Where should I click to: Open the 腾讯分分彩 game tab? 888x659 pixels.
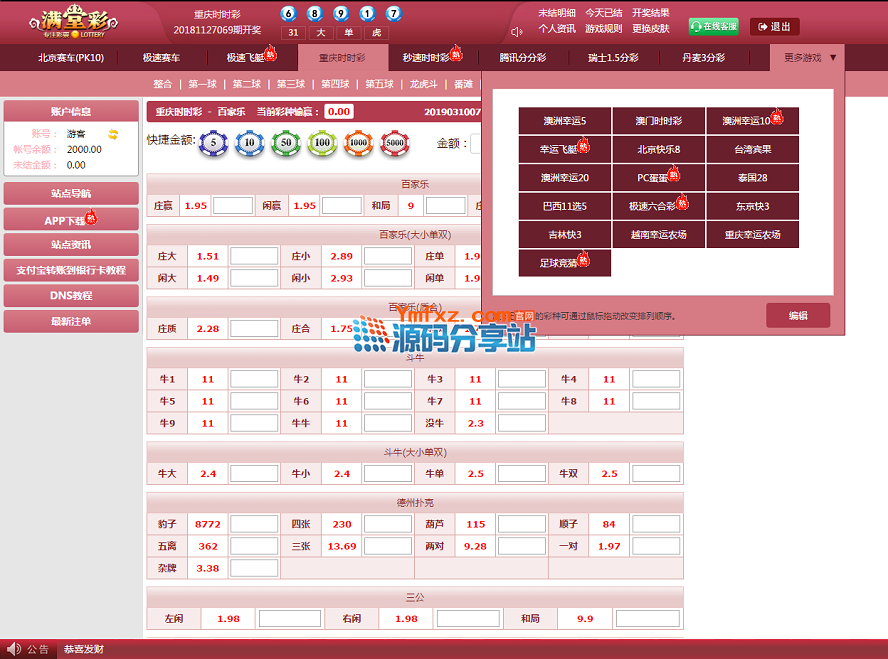(x=523, y=58)
